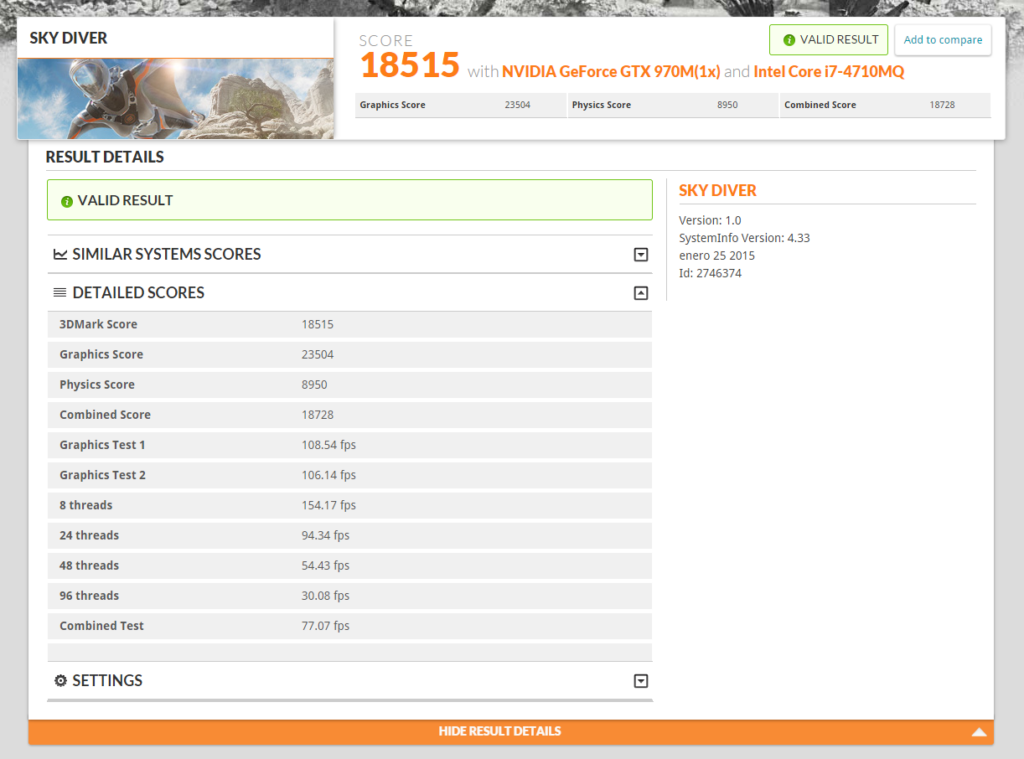
Task: Expand the Settings section arrow
Action: 641,681
